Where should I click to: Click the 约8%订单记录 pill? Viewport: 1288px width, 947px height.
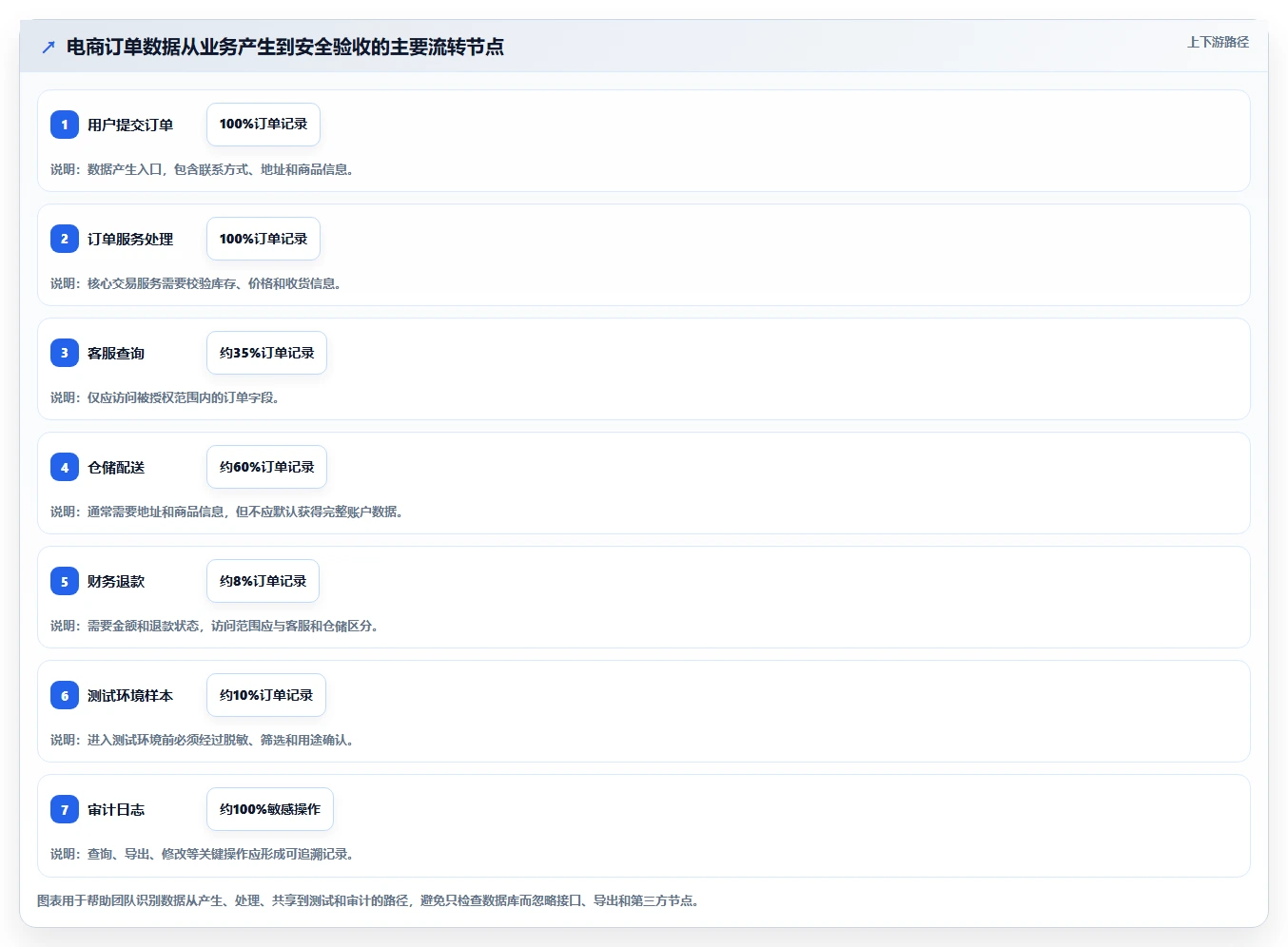click(x=263, y=581)
